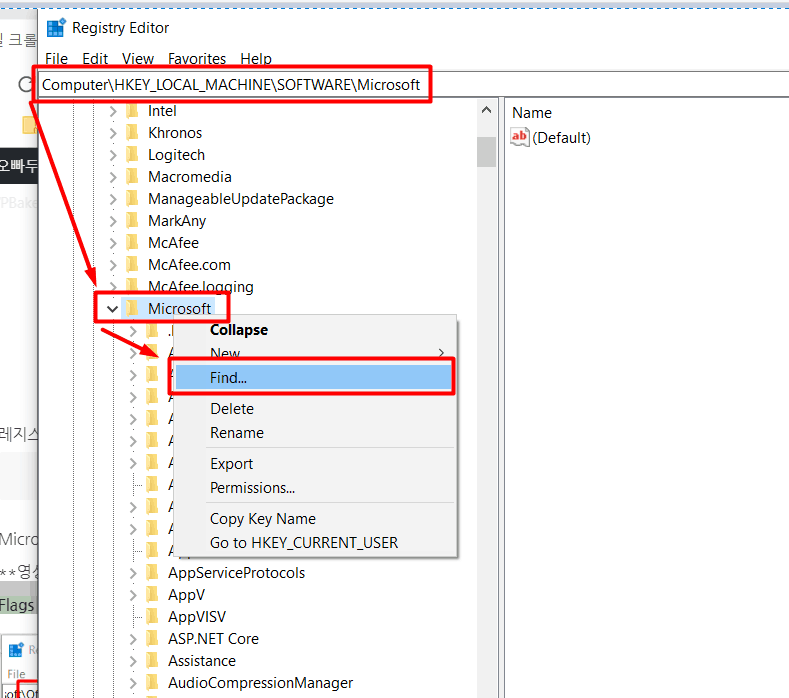The width and height of the screenshot is (789, 698).
Task: Click the (Default) string value icon
Action: [x=520, y=137]
